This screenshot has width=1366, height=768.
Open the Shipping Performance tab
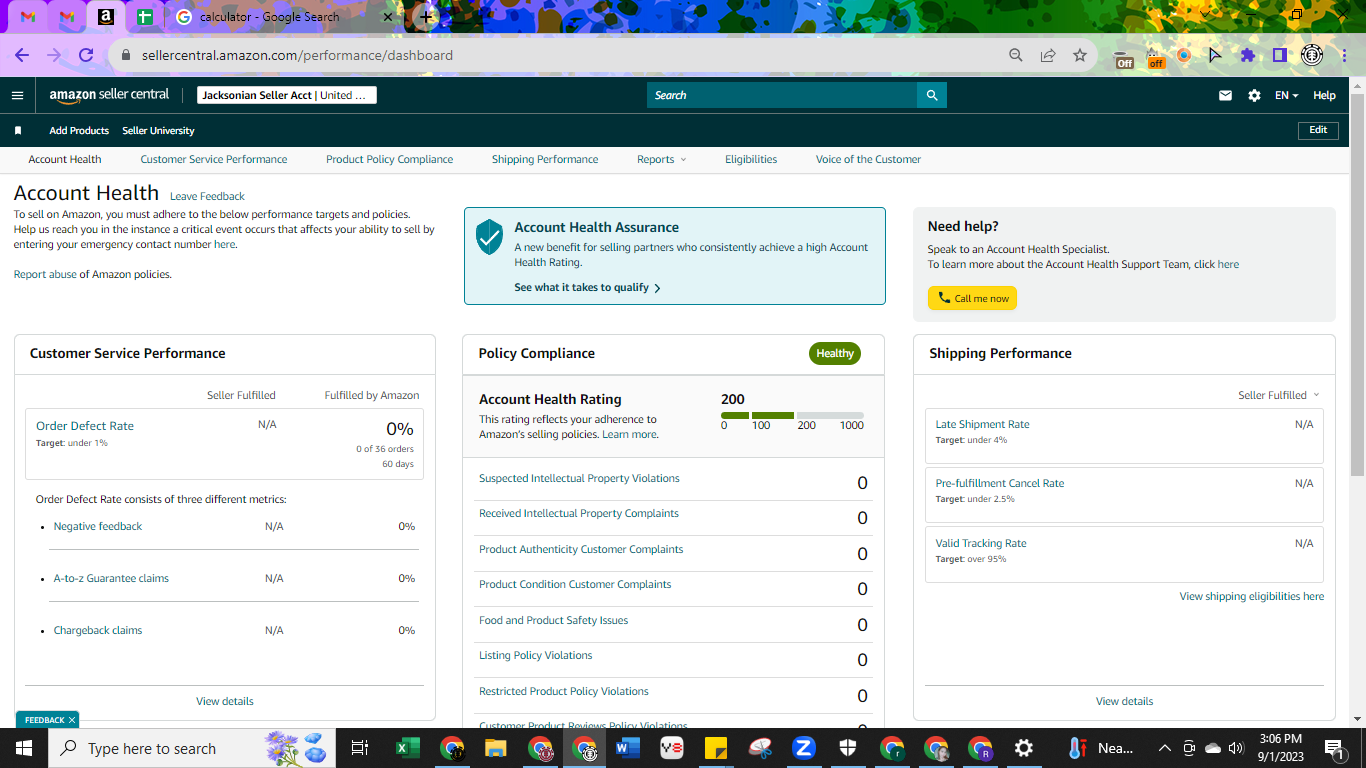point(545,159)
